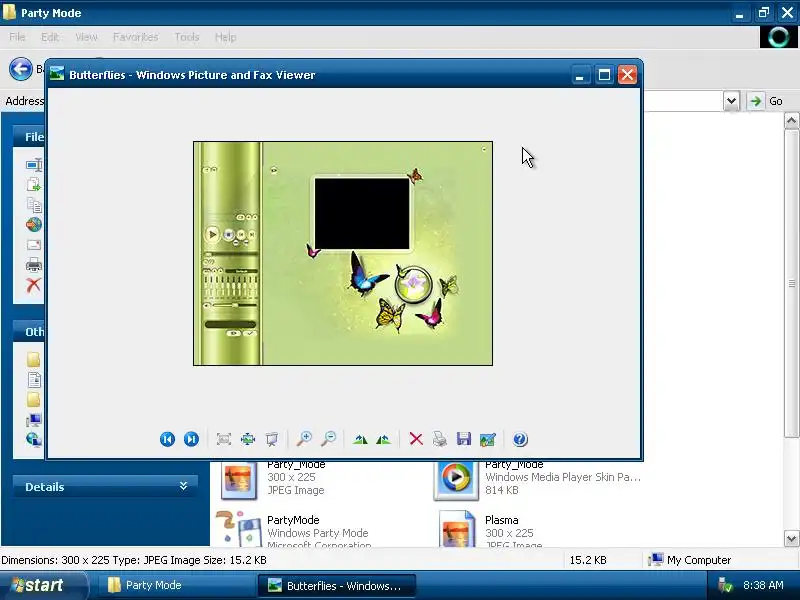800x600 pixels.
Task: Select the PartyMode Windows Party Mode file
Action: pos(294,530)
